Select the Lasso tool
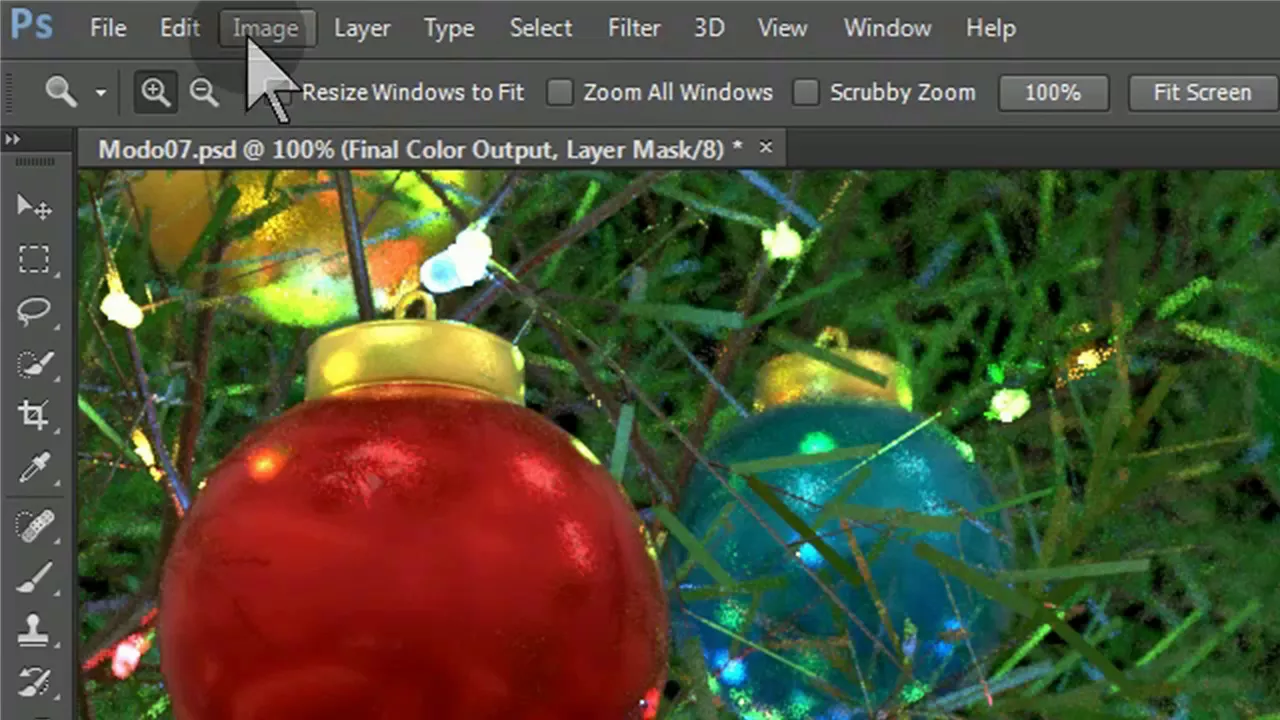This screenshot has height=720, width=1280. pos(35,312)
